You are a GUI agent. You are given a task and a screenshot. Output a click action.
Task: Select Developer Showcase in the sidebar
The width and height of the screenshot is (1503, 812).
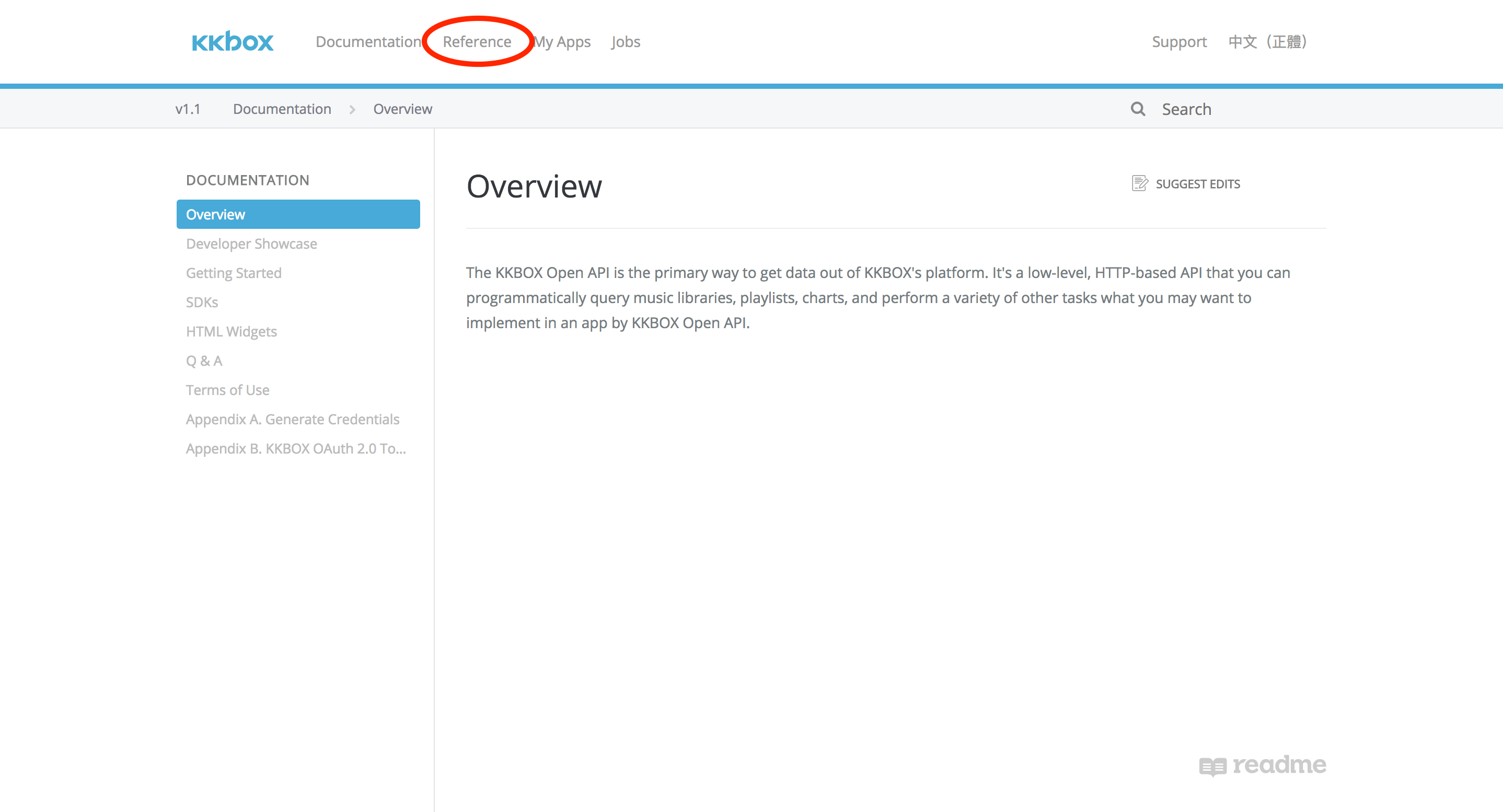(x=251, y=243)
